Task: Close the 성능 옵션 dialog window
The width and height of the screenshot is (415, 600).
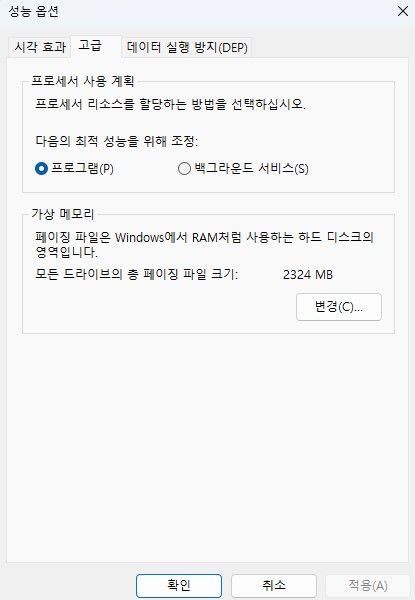Action: (x=402, y=11)
